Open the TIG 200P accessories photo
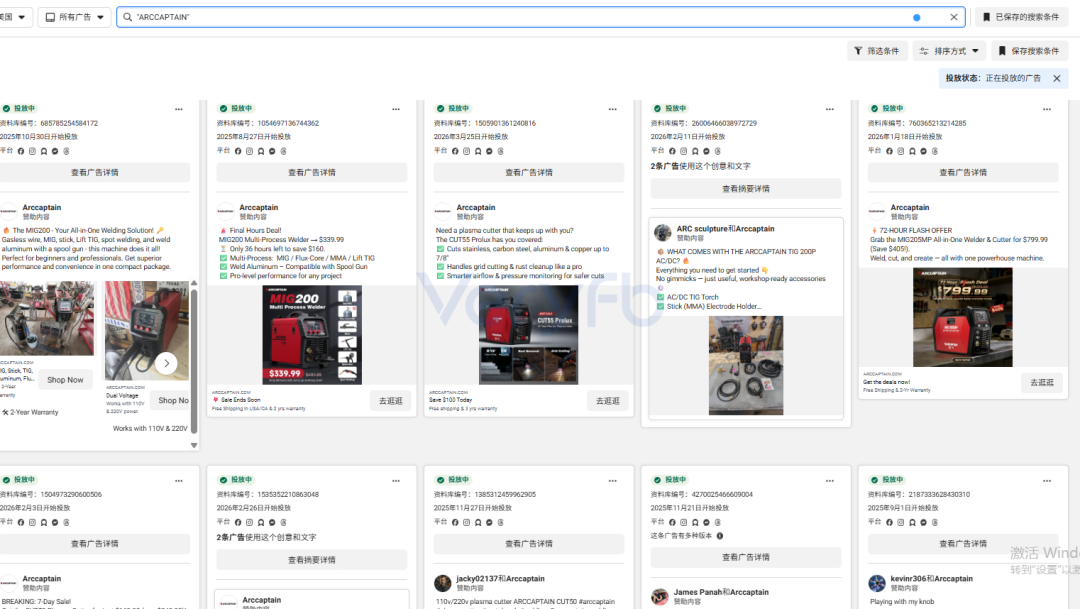This screenshot has height=609, width=1080. point(746,365)
